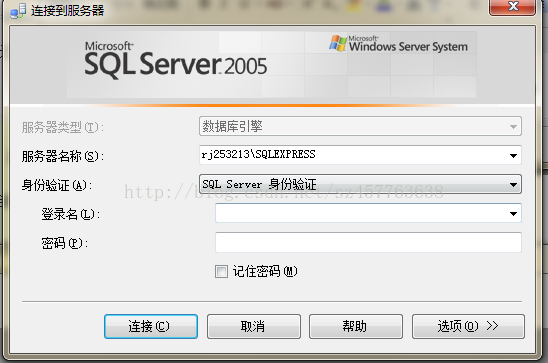This screenshot has height=363, width=548.
Task: Click the 取消 button
Action: point(254,326)
